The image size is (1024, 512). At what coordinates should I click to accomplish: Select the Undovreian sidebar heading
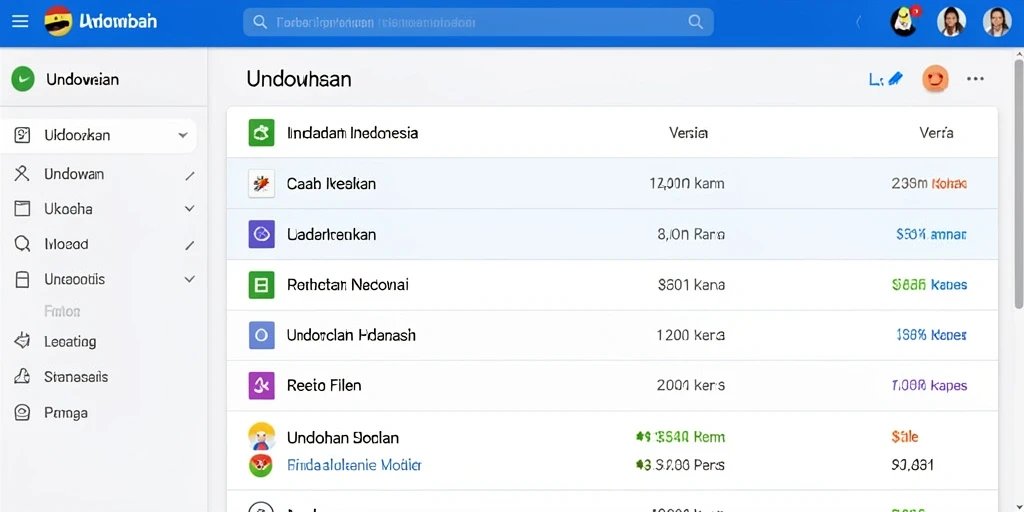coord(82,80)
